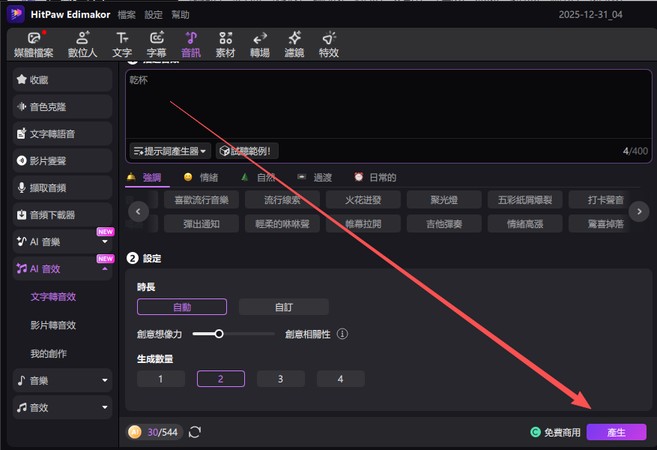Choose the 火花迸發 tag
Viewport: 657px width, 450px height.
point(363,200)
